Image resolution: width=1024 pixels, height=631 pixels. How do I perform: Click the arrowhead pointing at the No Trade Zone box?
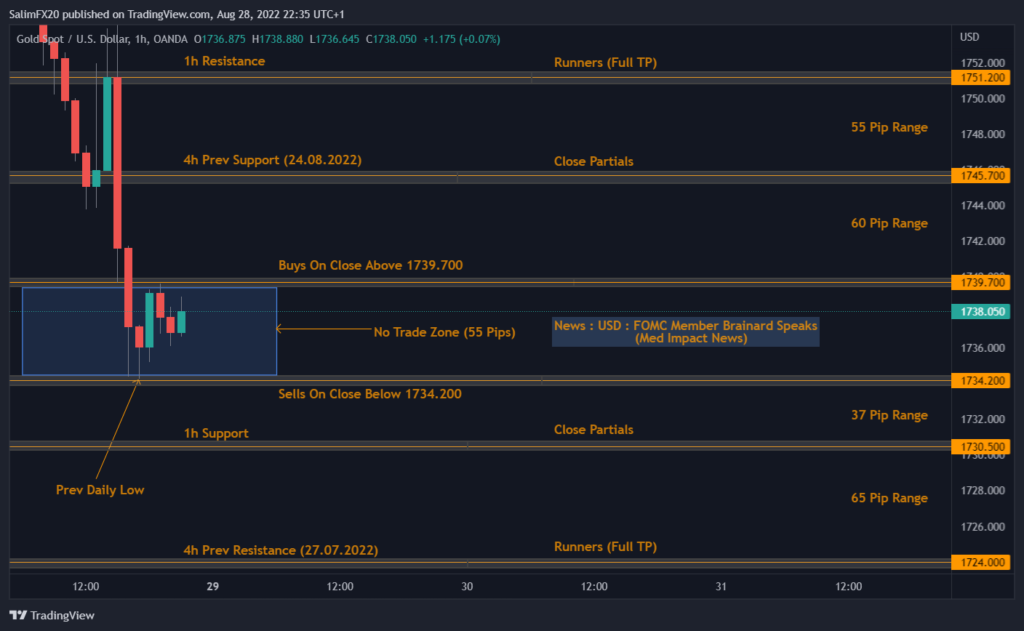[x=279, y=328]
